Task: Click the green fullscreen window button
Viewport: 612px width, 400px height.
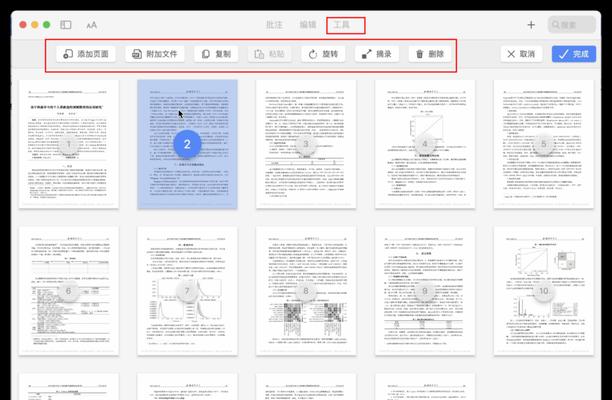Action: (46, 25)
